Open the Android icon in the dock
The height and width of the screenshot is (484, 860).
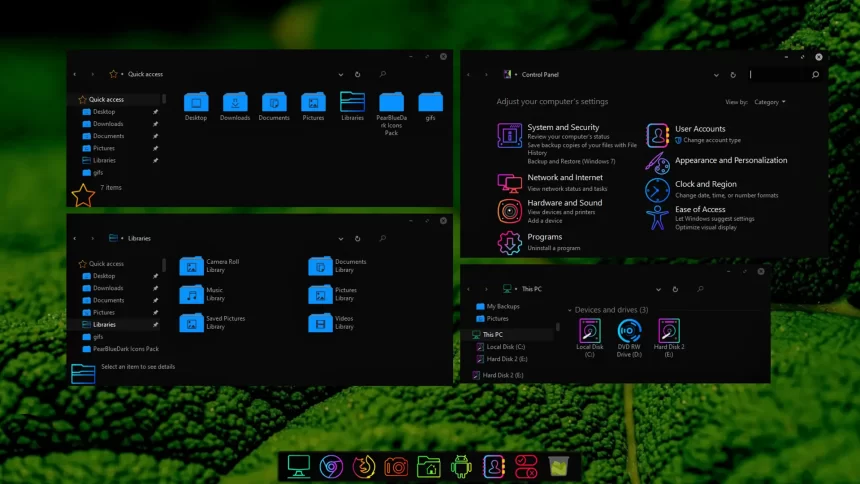click(x=461, y=467)
